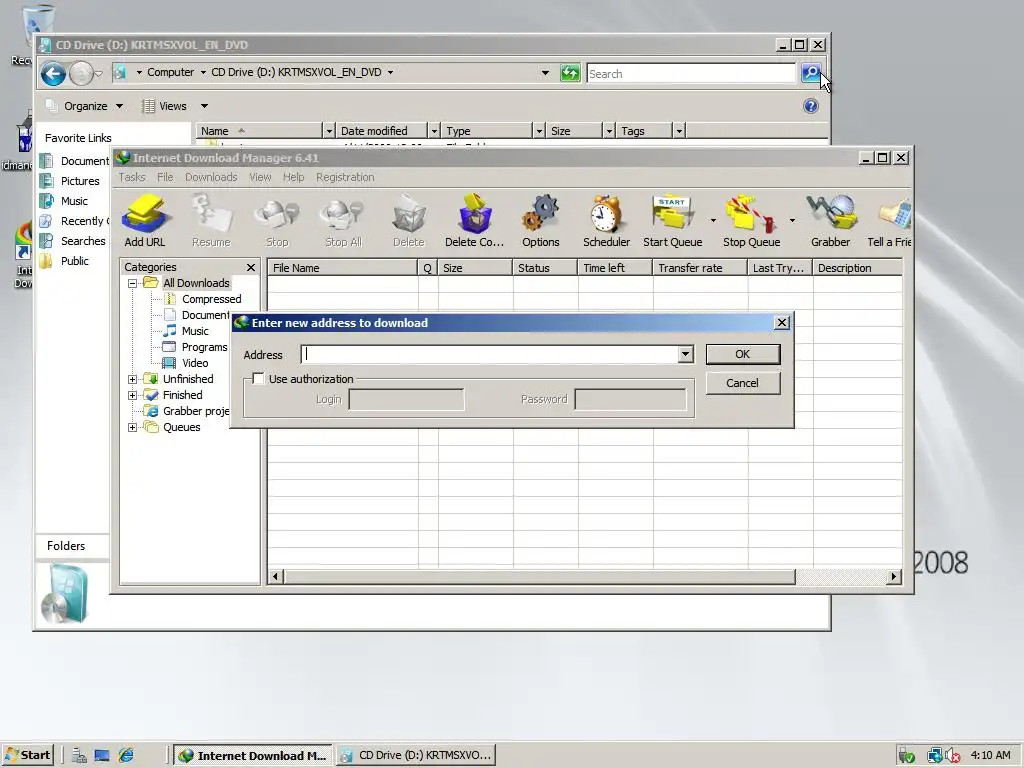Viewport: 1024px width, 768px height.
Task: Click Date modified column header in Explorer
Action: pos(381,131)
